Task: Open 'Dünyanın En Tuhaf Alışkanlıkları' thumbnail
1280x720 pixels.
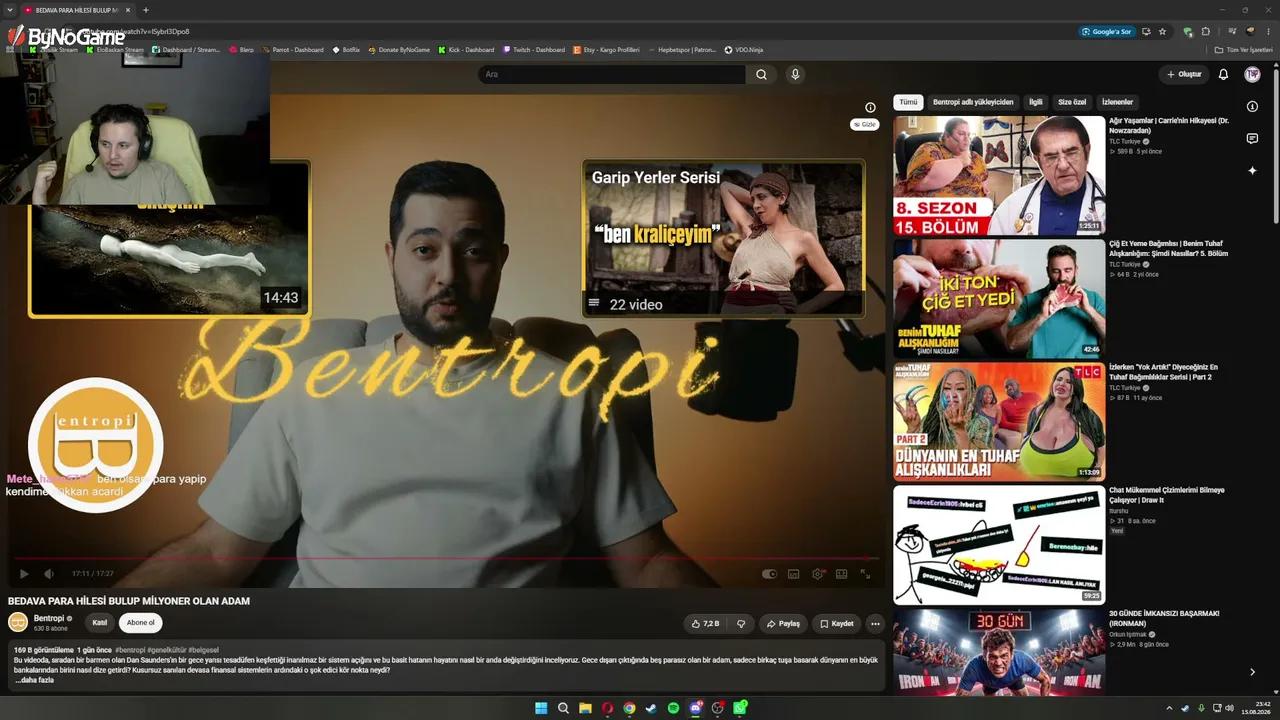Action: (x=999, y=421)
